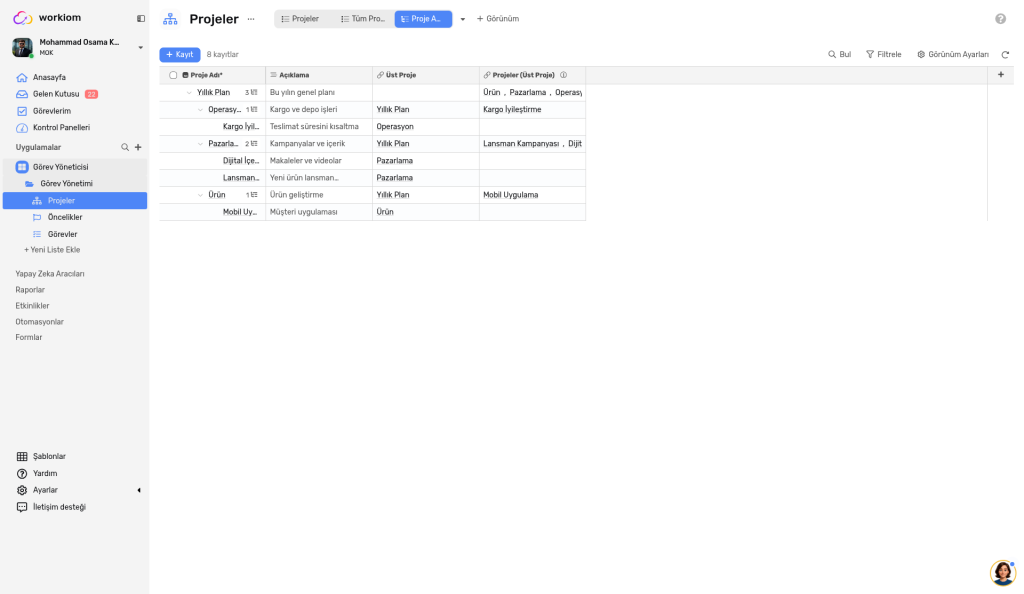Collapse the Operasyon project row

[200, 110]
